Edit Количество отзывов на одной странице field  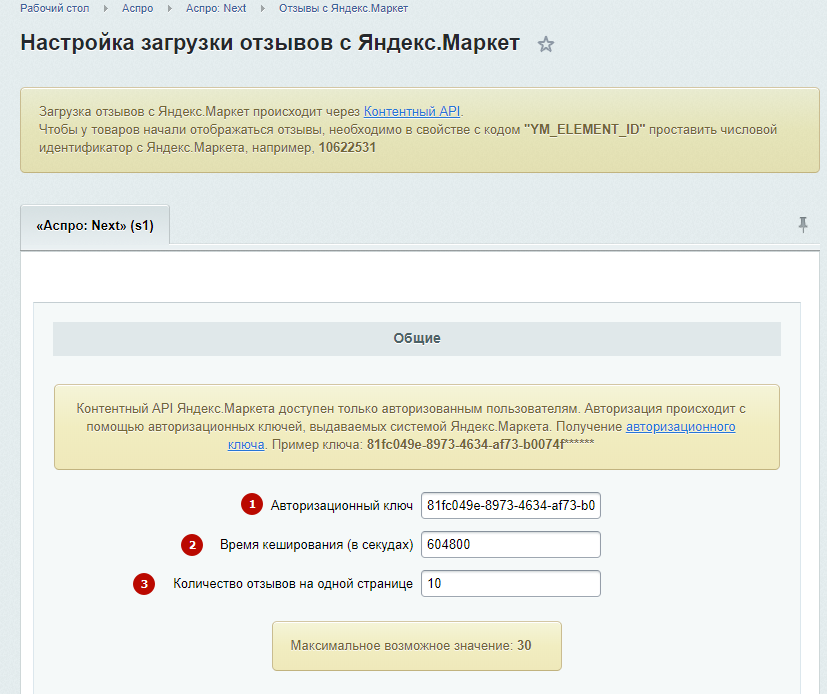point(511,584)
